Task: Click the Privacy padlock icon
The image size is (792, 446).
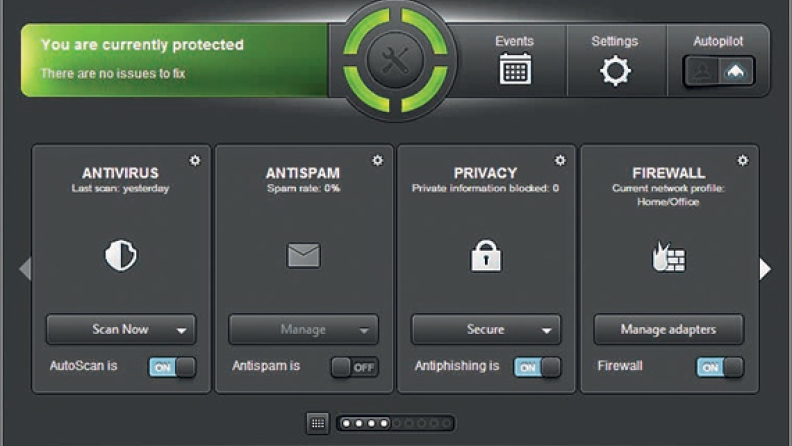Action: pos(486,256)
